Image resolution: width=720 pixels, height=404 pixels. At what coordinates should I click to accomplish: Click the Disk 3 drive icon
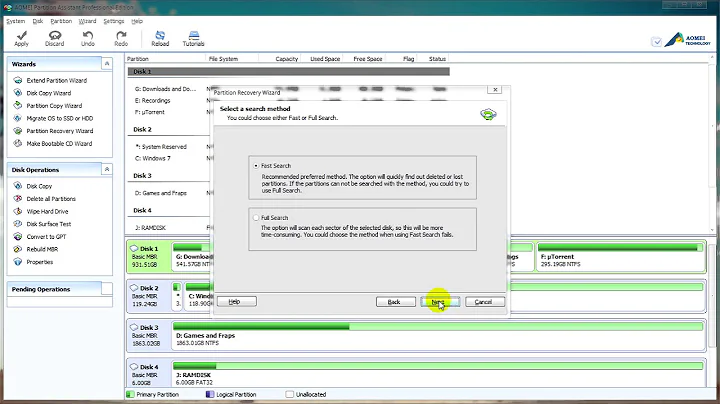(x=134, y=327)
